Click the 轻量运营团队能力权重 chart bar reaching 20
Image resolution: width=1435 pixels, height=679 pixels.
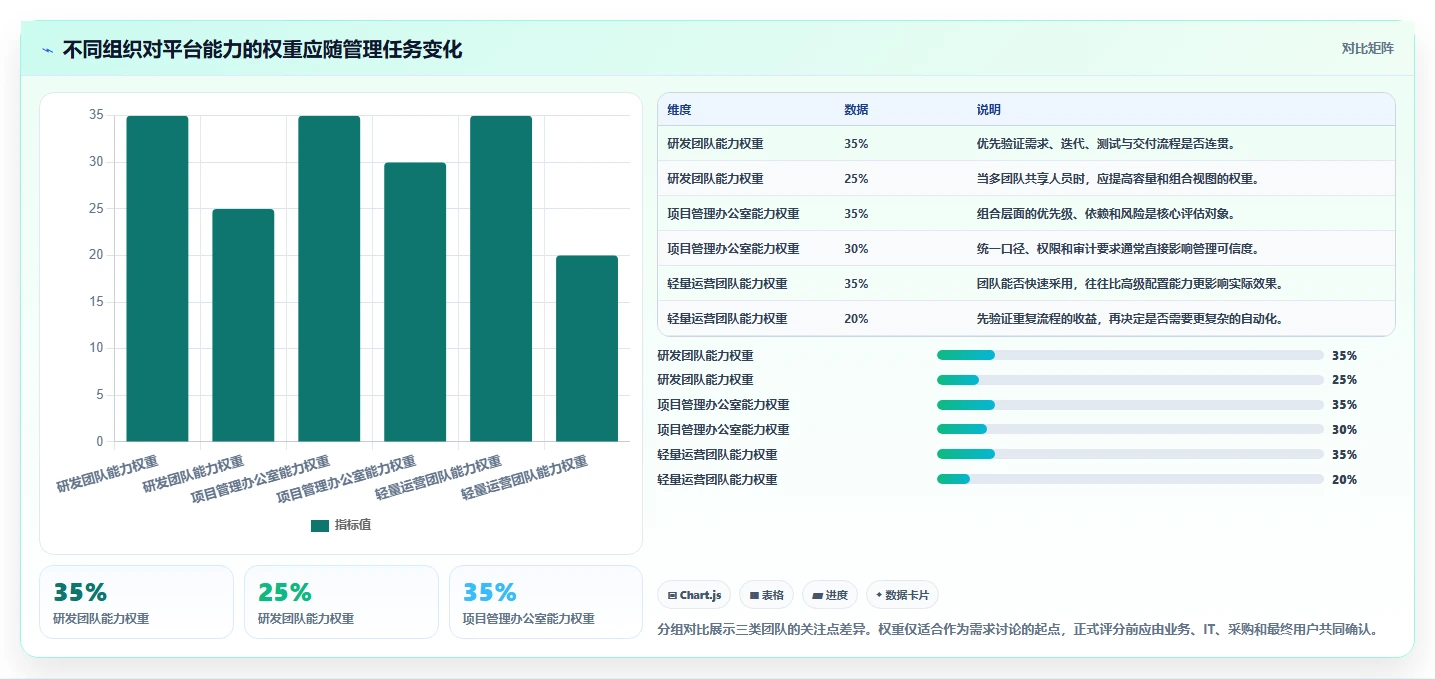[x=587, y=348]
